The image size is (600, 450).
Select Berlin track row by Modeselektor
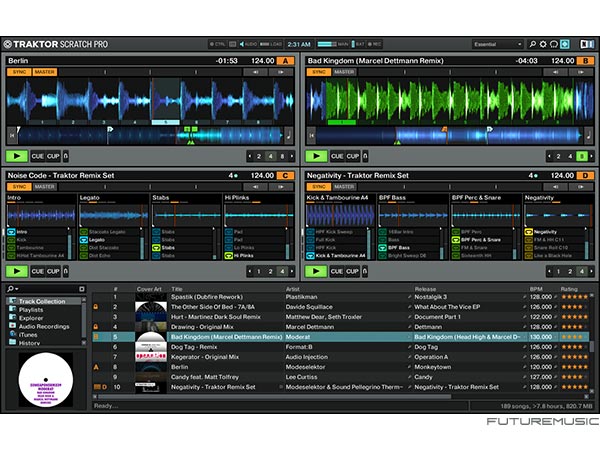tap(341, 367)
